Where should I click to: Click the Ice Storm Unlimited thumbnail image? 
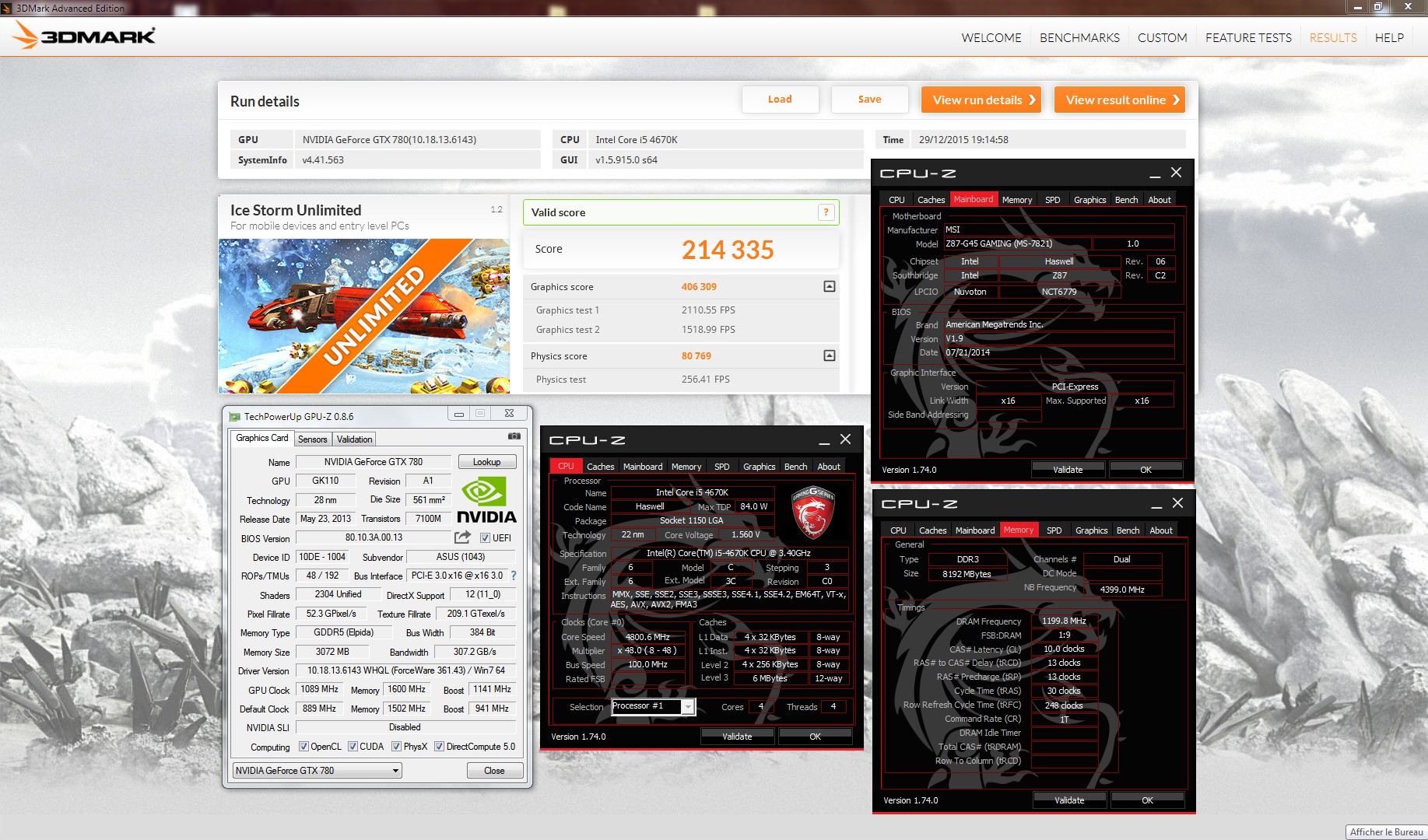click(363, 316)
